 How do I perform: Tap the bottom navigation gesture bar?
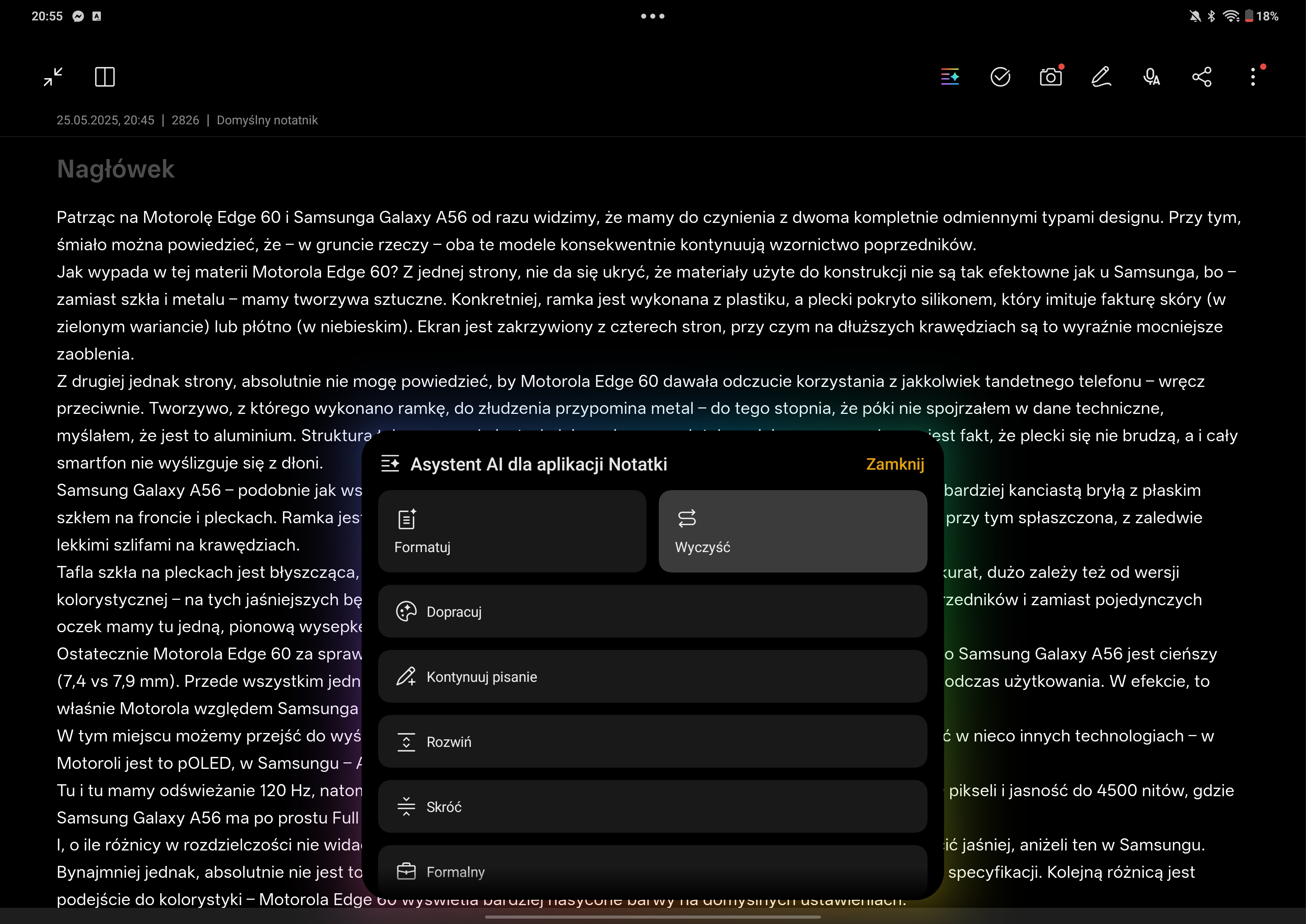(x=653, y=917)
